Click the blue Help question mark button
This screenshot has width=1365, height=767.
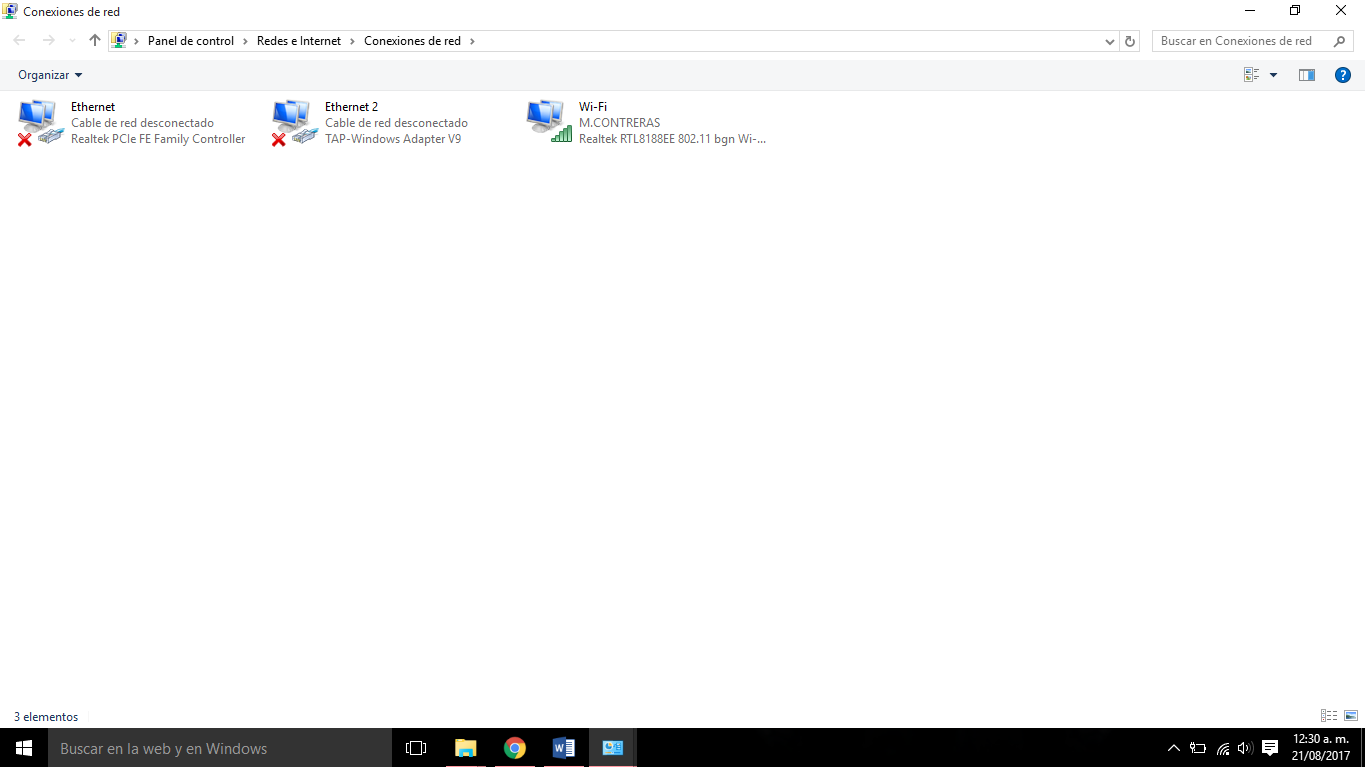[x=1342, y=74]
